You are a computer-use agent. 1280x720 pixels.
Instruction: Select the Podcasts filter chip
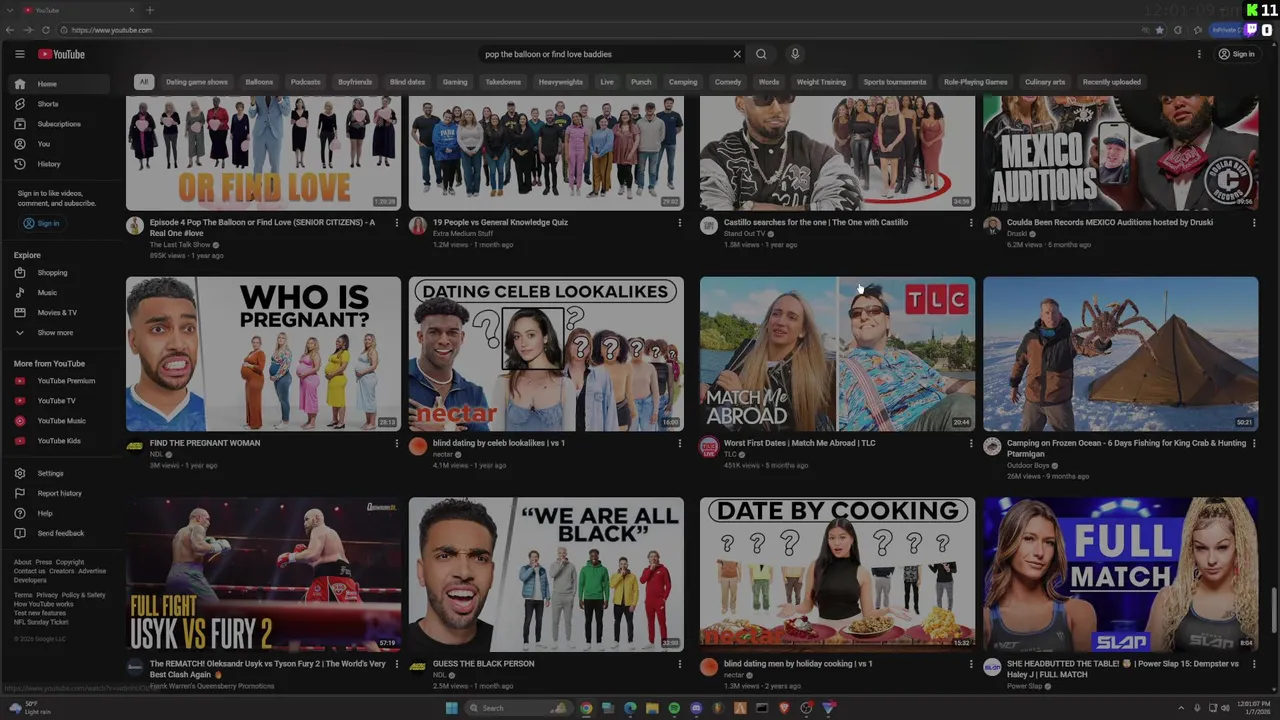[305, 82]
